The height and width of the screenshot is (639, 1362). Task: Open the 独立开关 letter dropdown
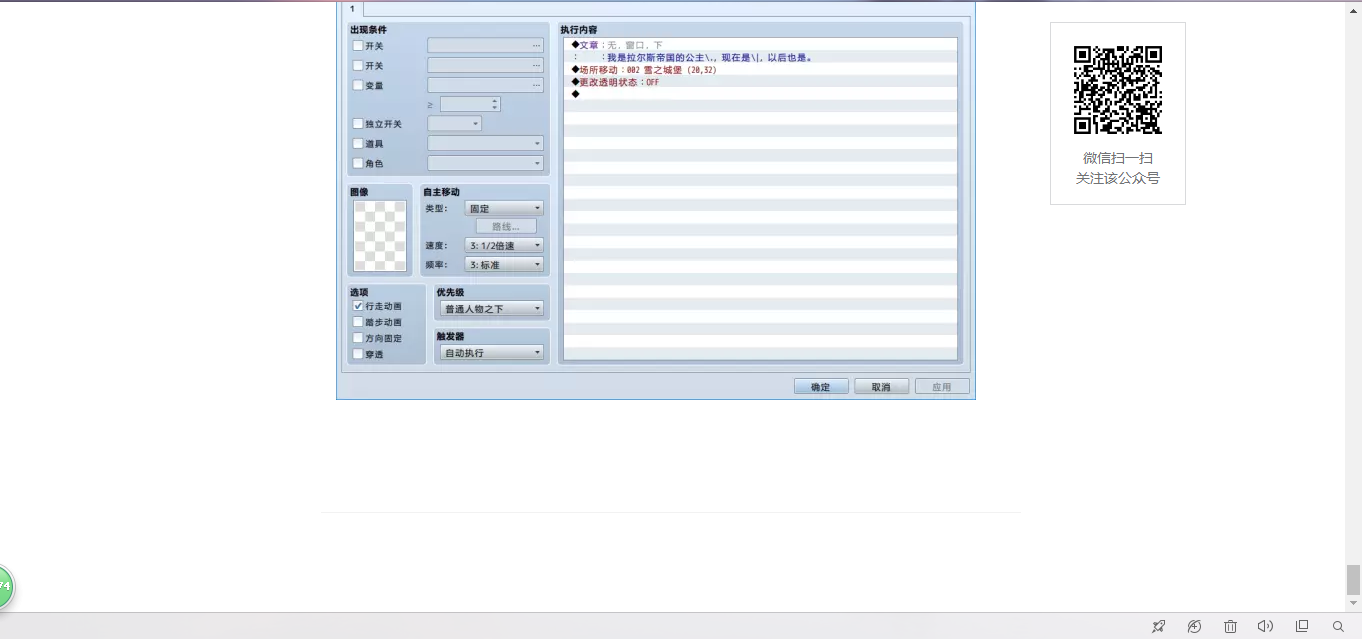[x=455, y=124]
